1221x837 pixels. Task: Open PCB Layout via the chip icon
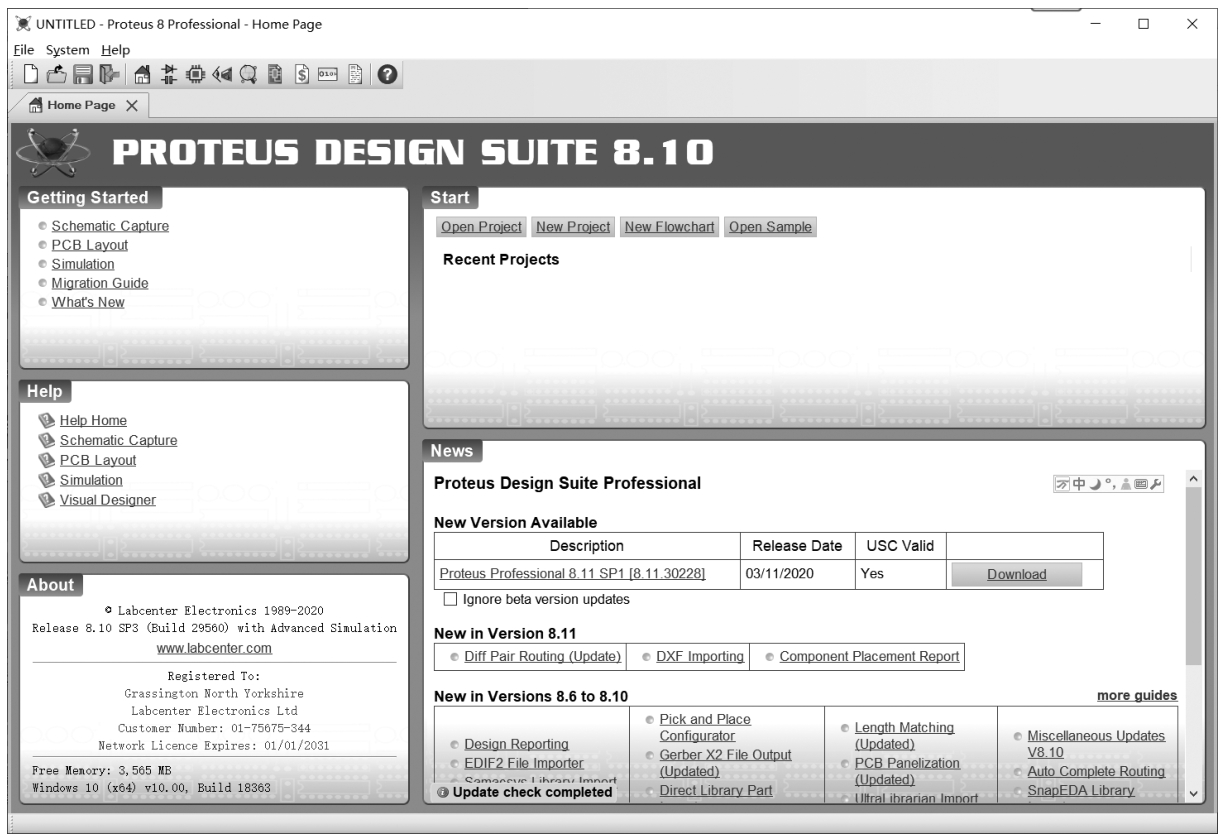196,74
